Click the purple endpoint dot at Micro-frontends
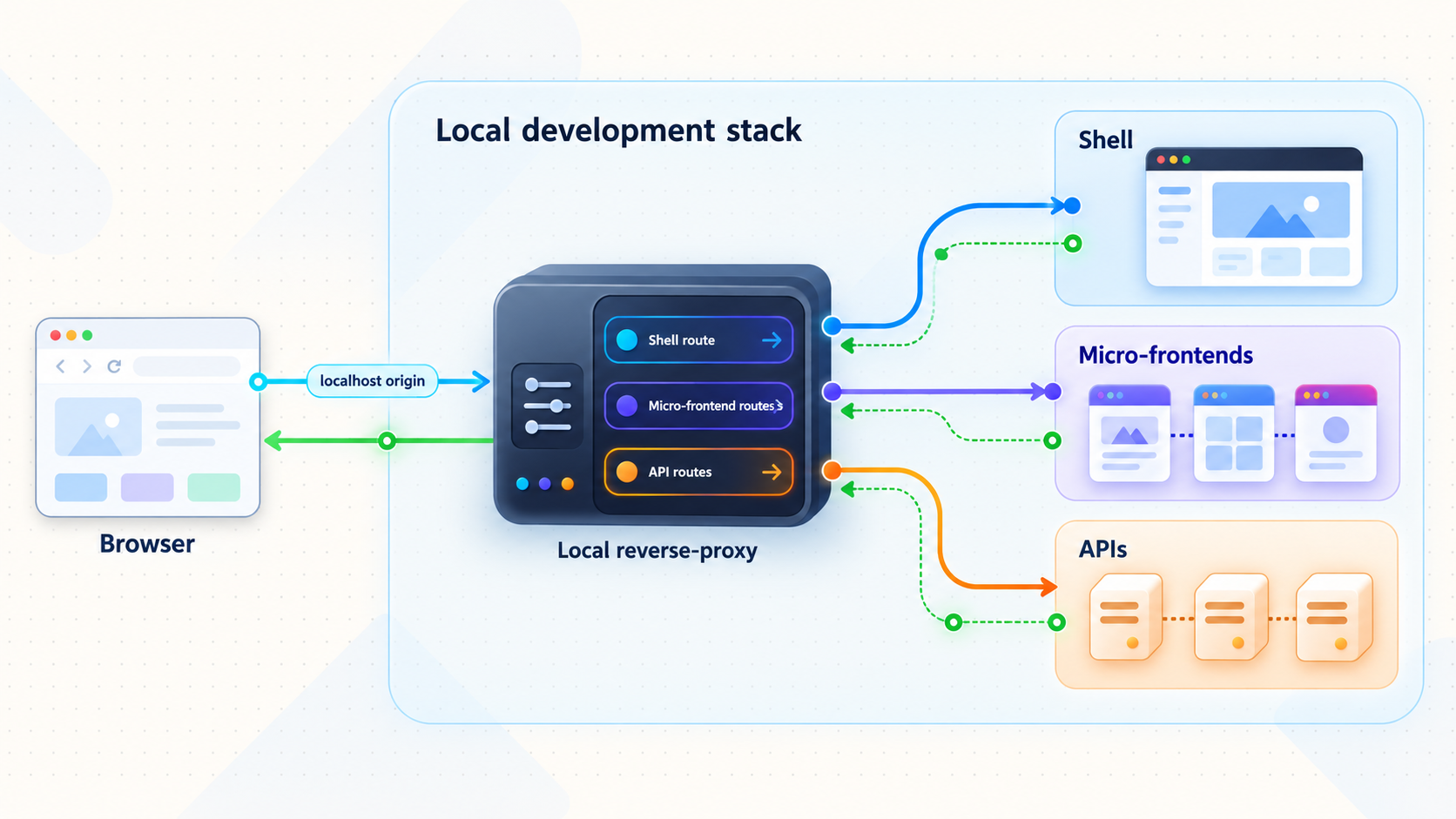The width and height of the screenshot is (1456, 819). click(x=1053, y=392)
